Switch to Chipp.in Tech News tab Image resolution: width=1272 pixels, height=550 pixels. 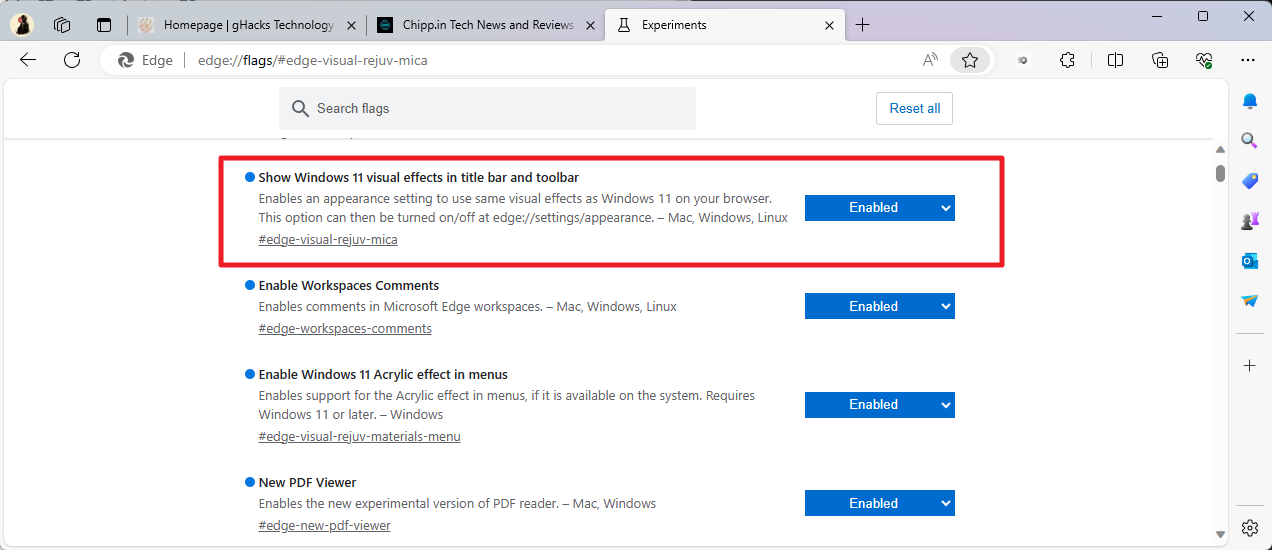coord(485,25)
